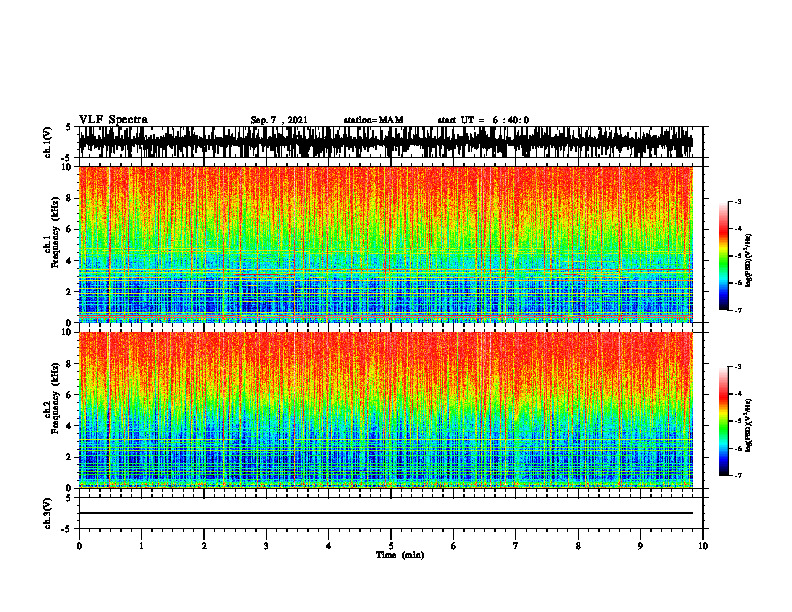The width and height of the screenshot is (792, 612).
Task: Click the "-3" value on ch.2 color bar
Action: [x=738, y=367]
